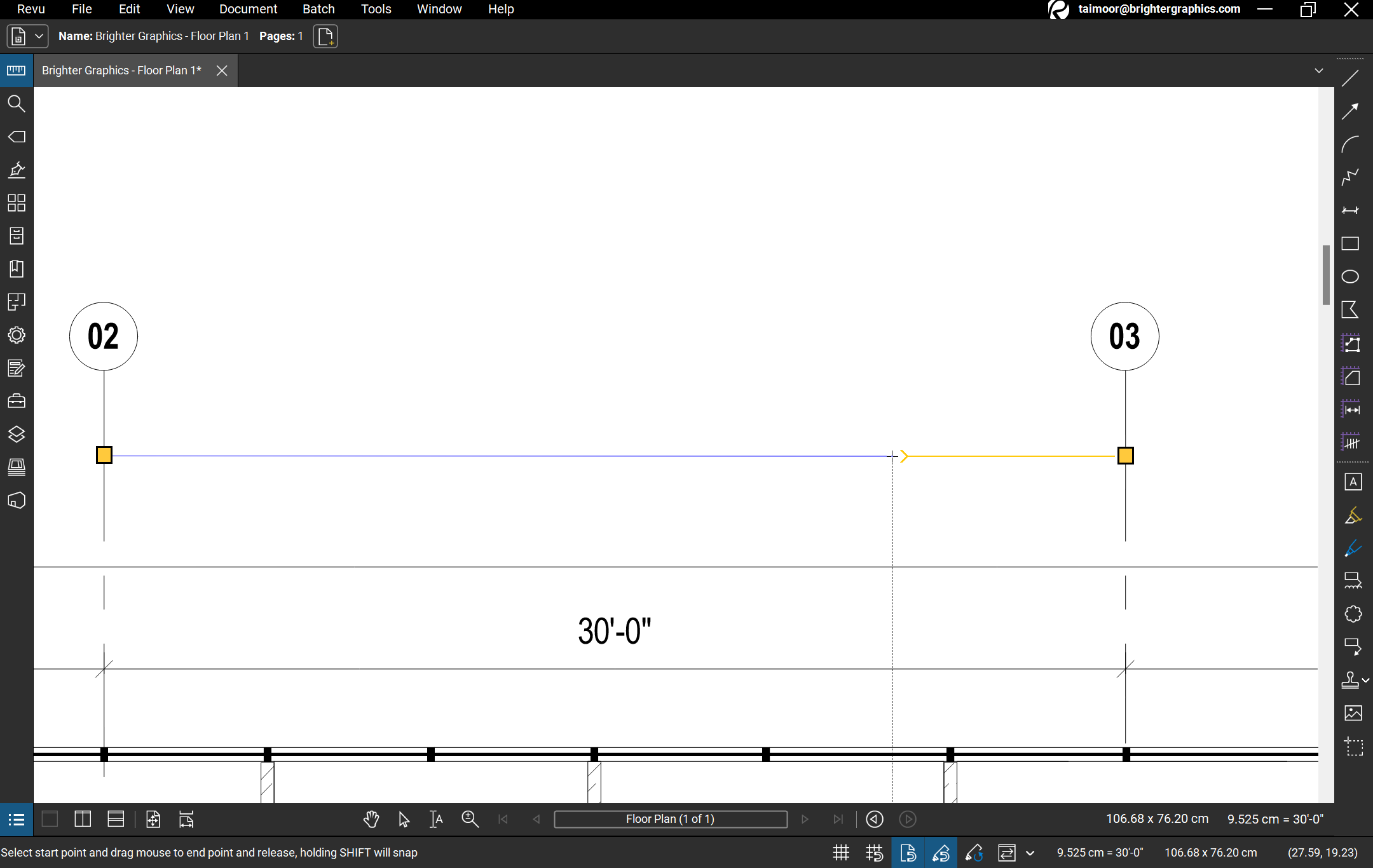Select the Image insert tool

[x=1353, y=714]
